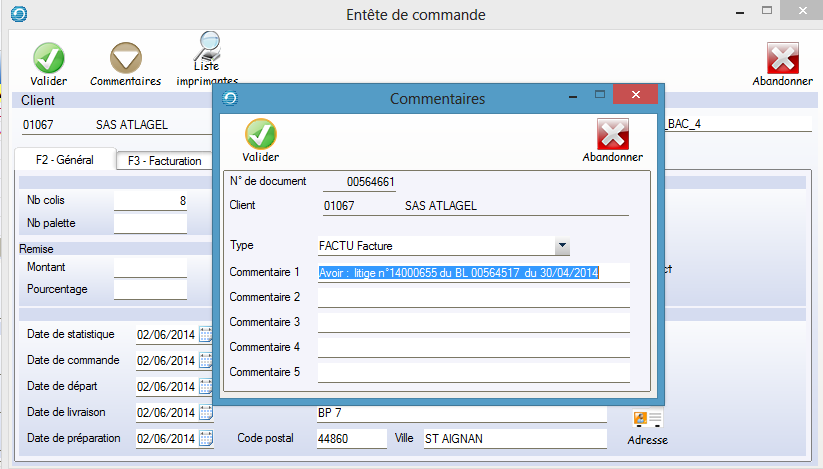The height and width of the screenshot is (469, 823).
Task: Select the F2 - Général tab
Action: 64,159
